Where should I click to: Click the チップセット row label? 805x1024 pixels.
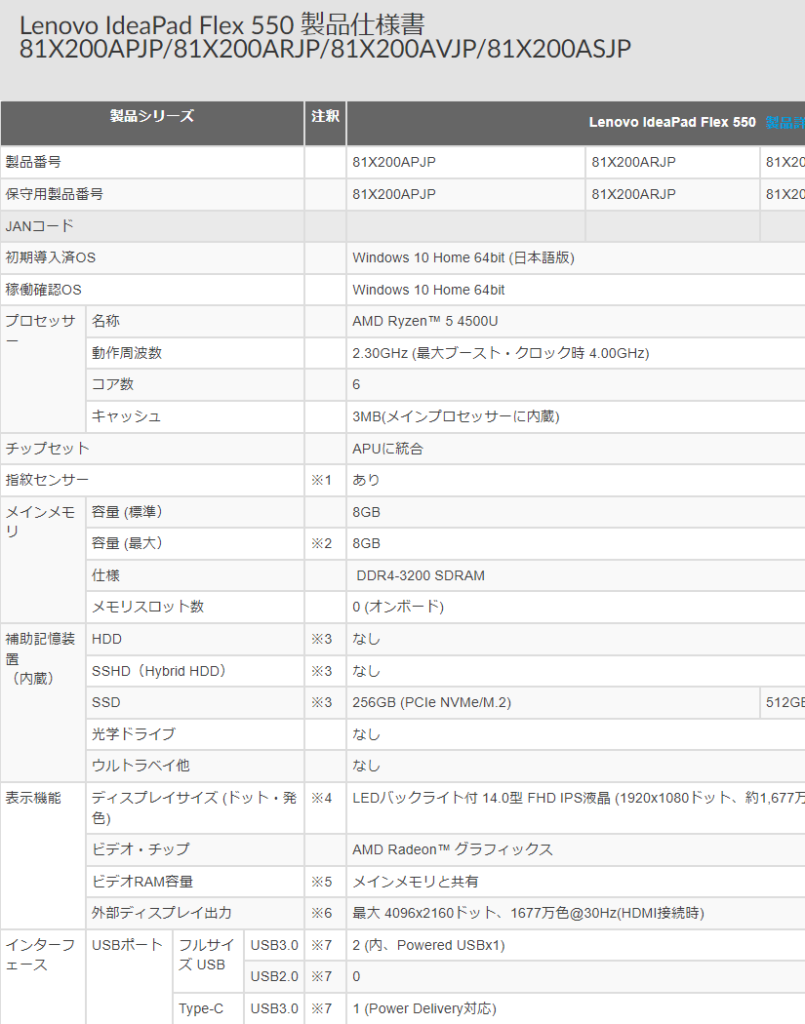(x=47, y=448)
